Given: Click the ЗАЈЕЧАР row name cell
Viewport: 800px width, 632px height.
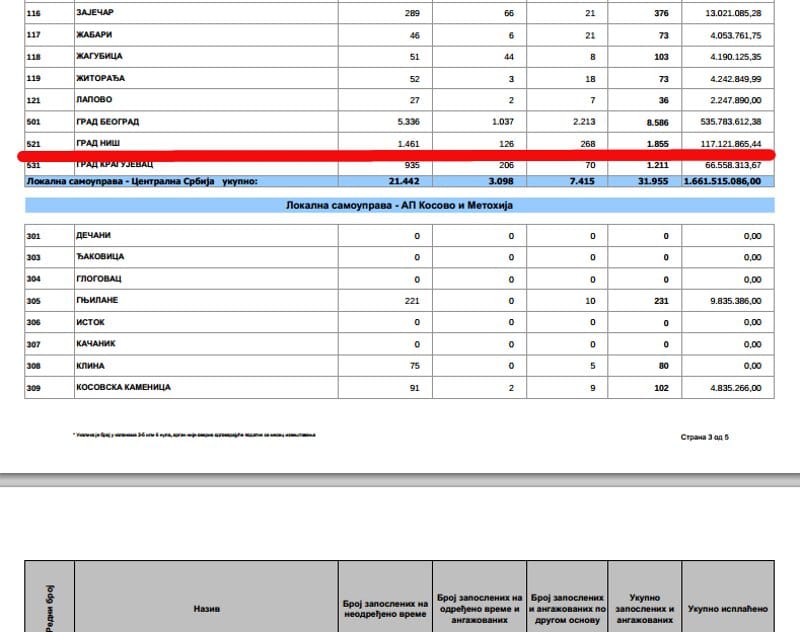Looking at the screenshot, I should point(97,13).
